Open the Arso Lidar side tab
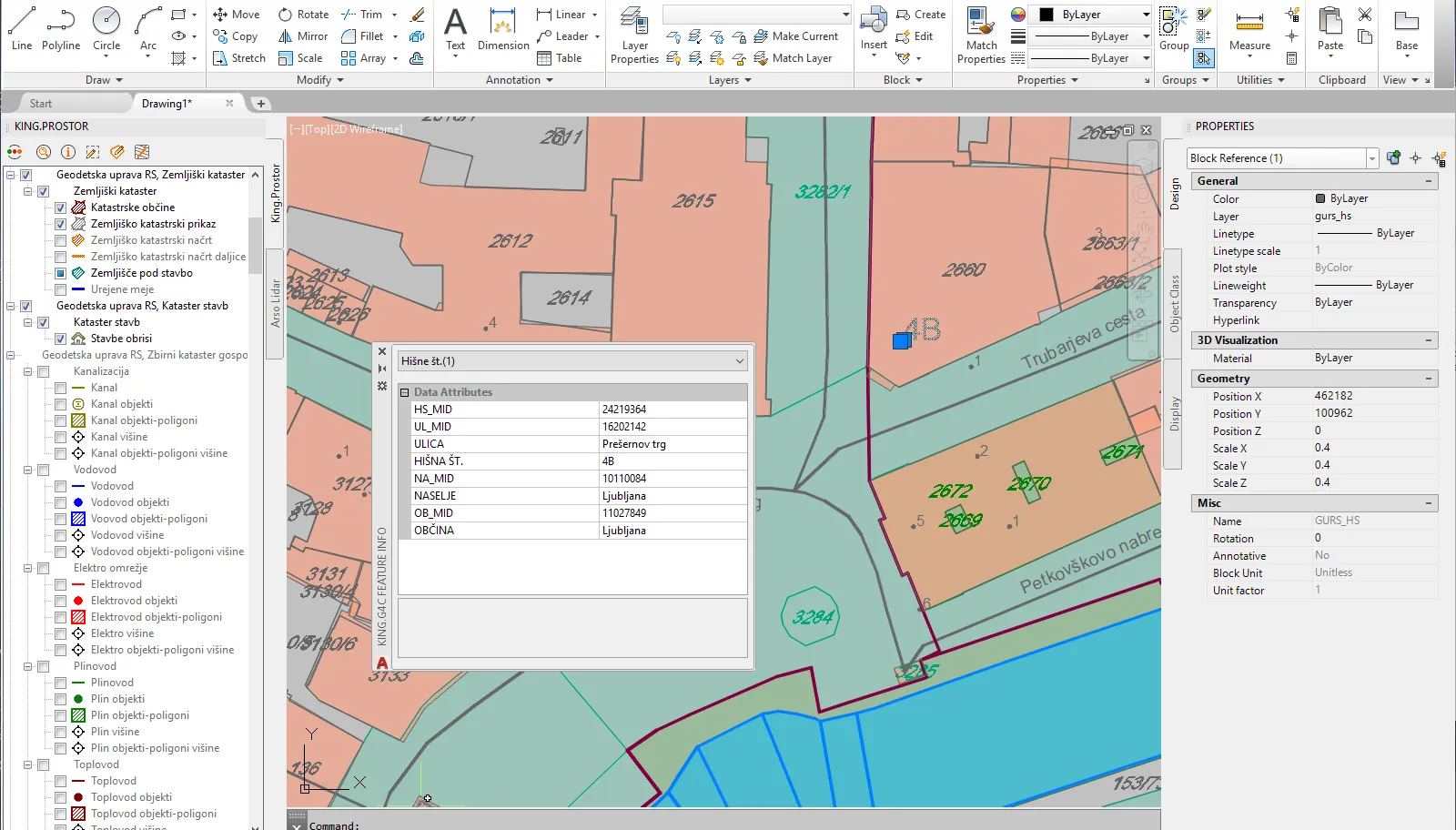1456x830 pixels. (276, 303)
